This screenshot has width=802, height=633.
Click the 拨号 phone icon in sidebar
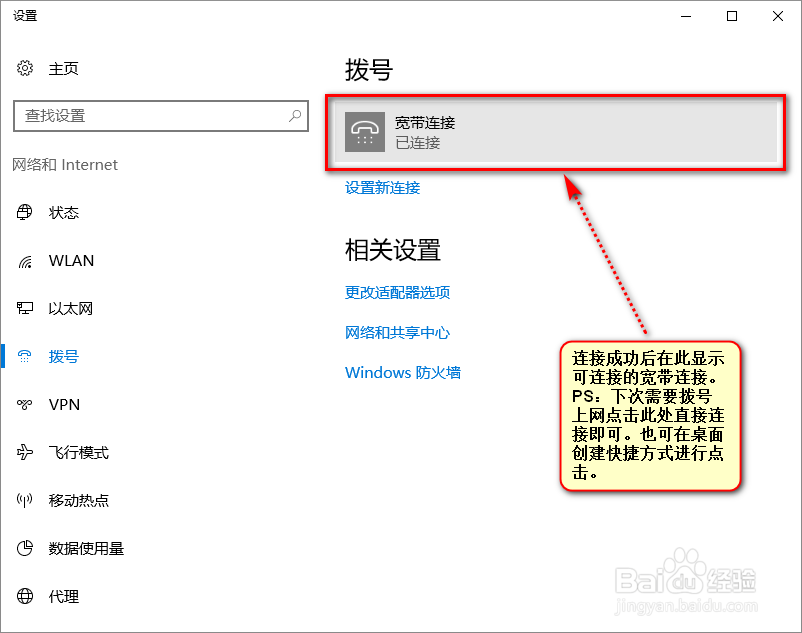pyautogui.click(x=25, y=356)
